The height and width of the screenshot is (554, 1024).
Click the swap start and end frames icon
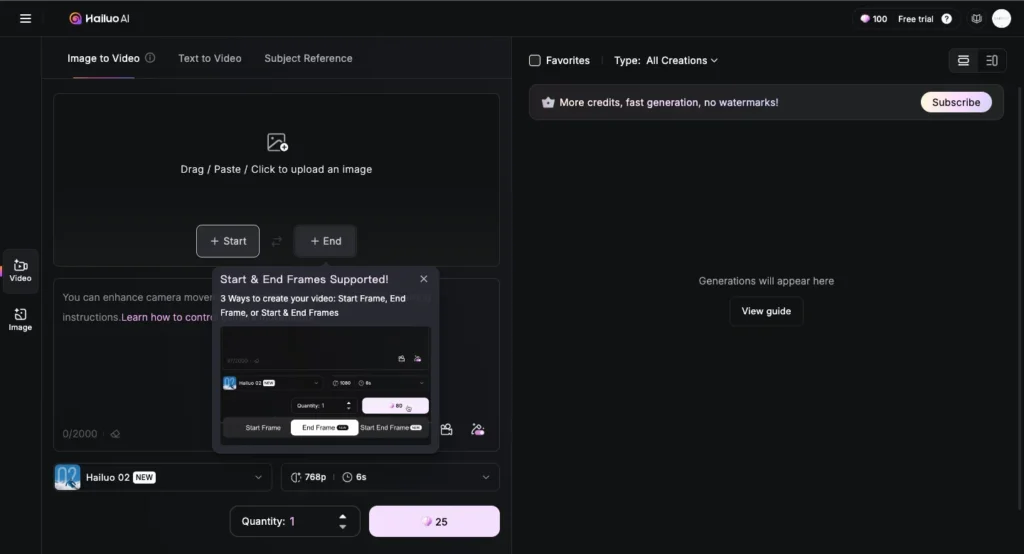[277, 241]
